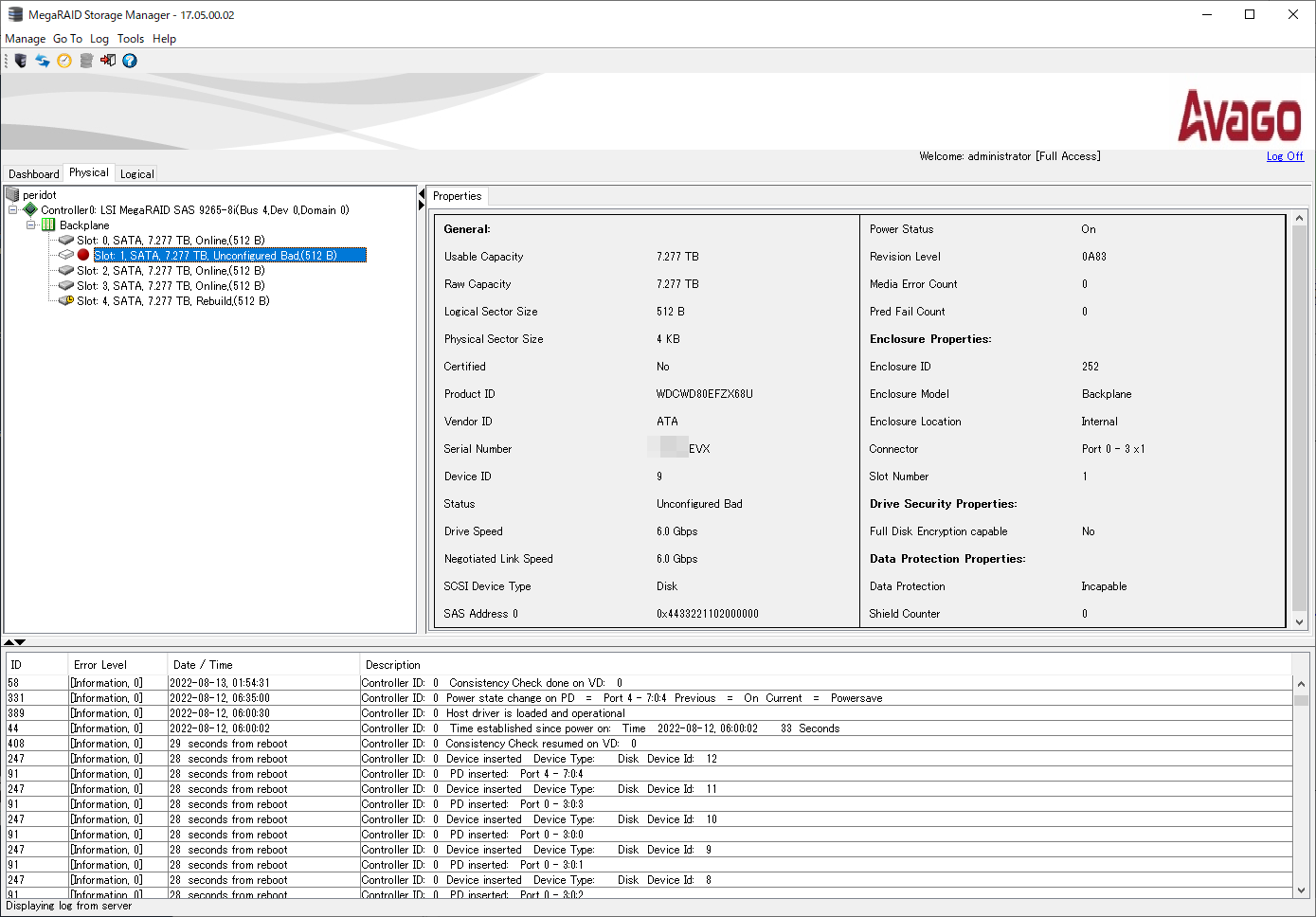Click the Revision Level value 0A83
This screenshot has width=1316, height=917.
click(1094, 257)
